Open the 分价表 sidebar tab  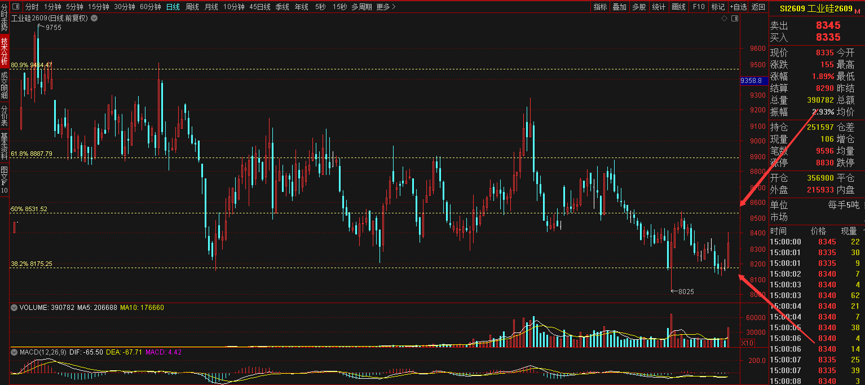(4, 114)
